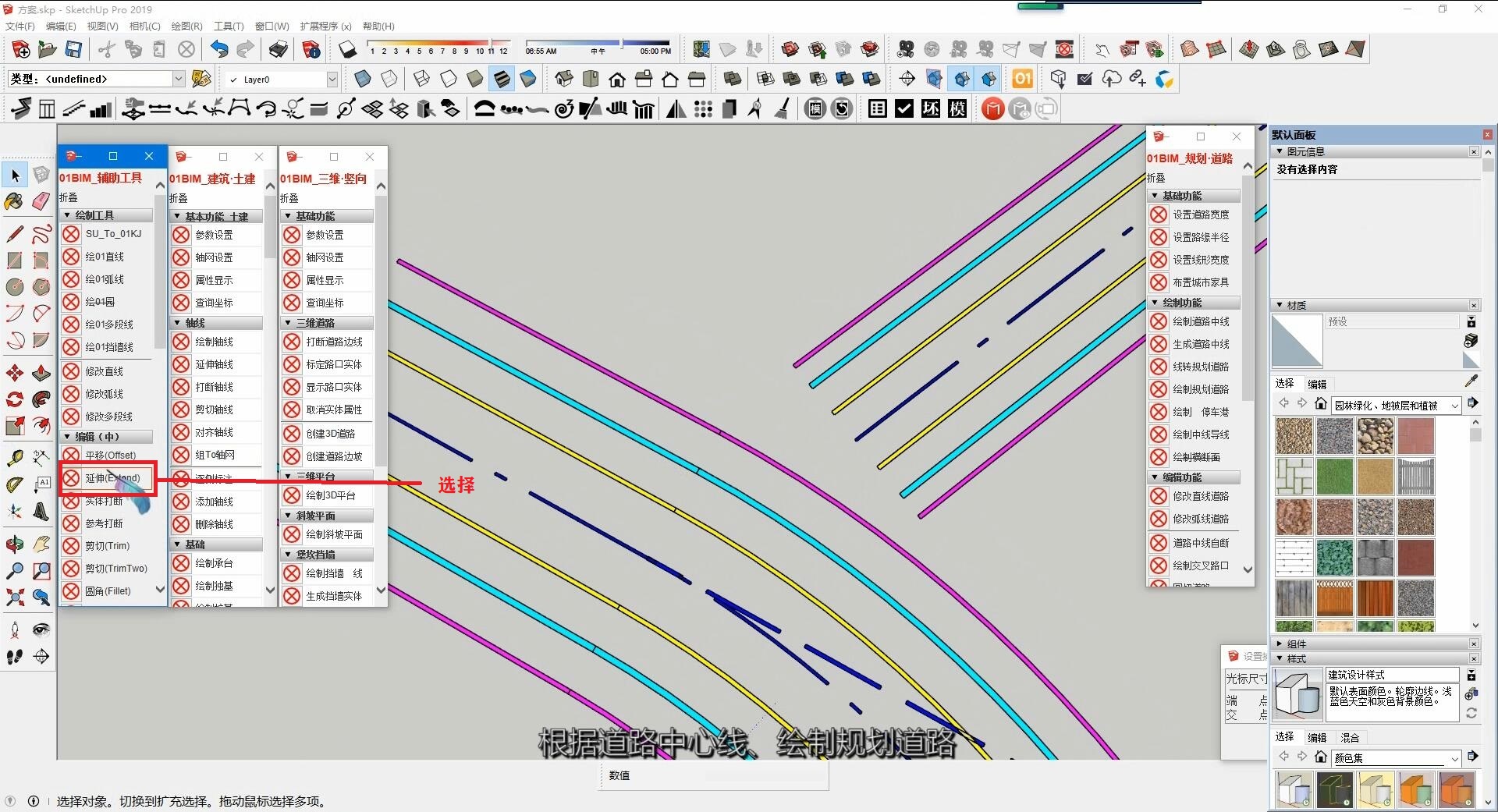Viewport: 1498px width, 812px height.
Task: Choose the Push/Pull tool
Action: coord(41,373)
